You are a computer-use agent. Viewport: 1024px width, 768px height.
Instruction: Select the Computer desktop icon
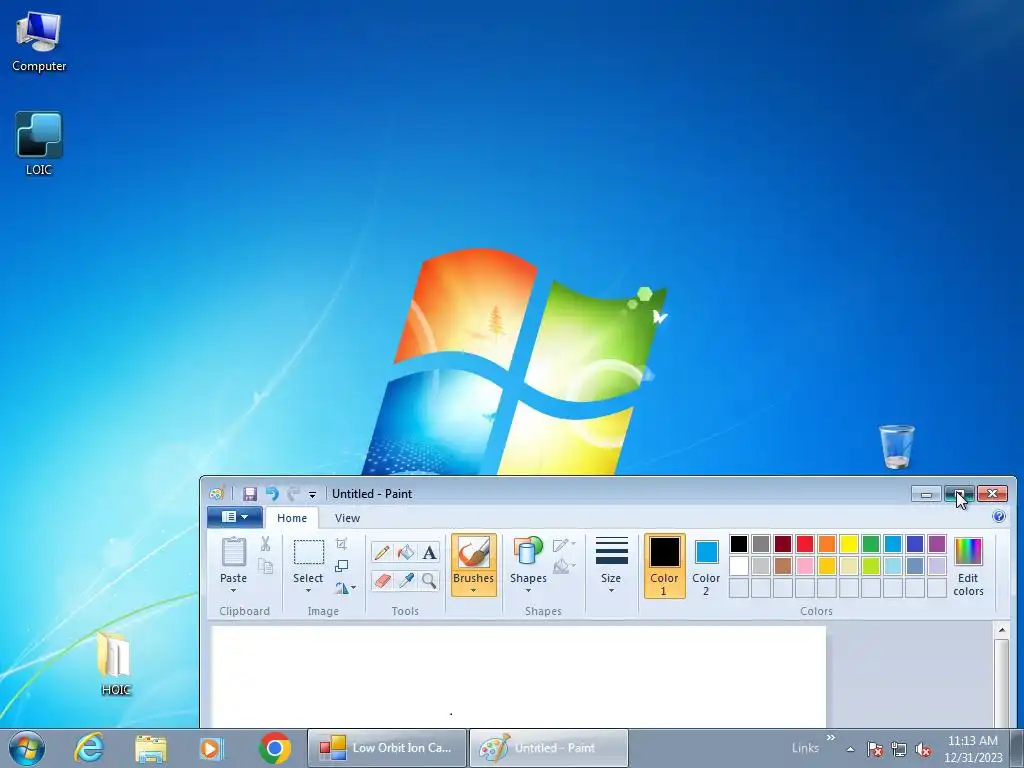click(x=39, y=42)
